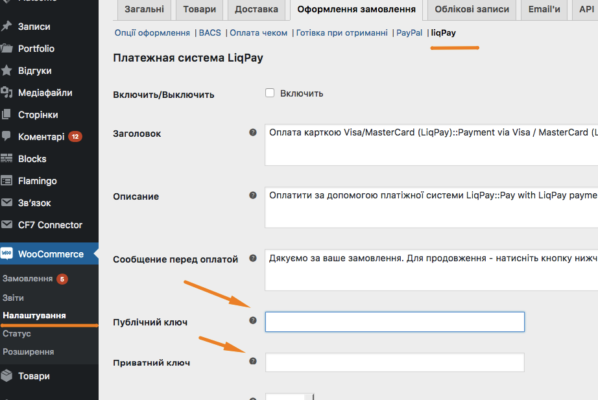The height and width of the screenshot is (400, 598).
Task: Click the help icon beside Описание
Action: (252, 195)
